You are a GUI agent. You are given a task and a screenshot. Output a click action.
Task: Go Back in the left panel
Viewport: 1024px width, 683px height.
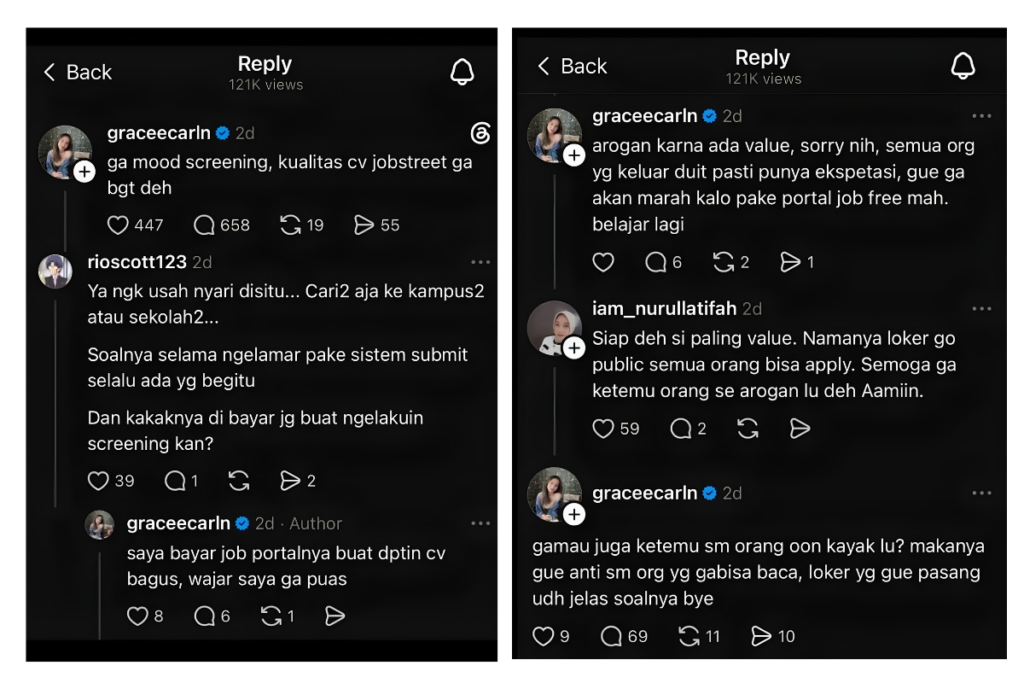(x=77, y=72)
